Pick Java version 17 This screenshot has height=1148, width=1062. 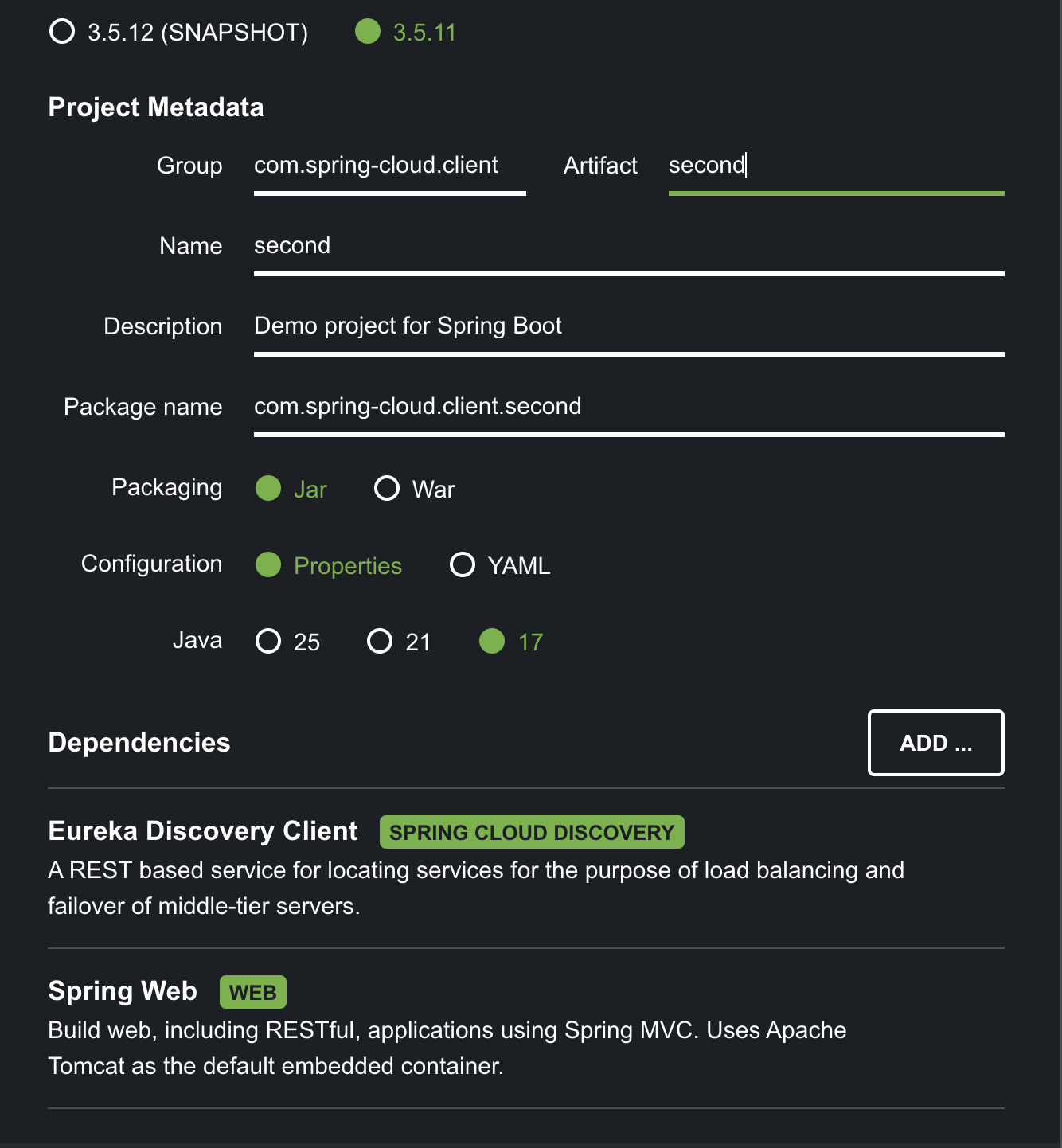pyautogui.click(x=511, y=642)
